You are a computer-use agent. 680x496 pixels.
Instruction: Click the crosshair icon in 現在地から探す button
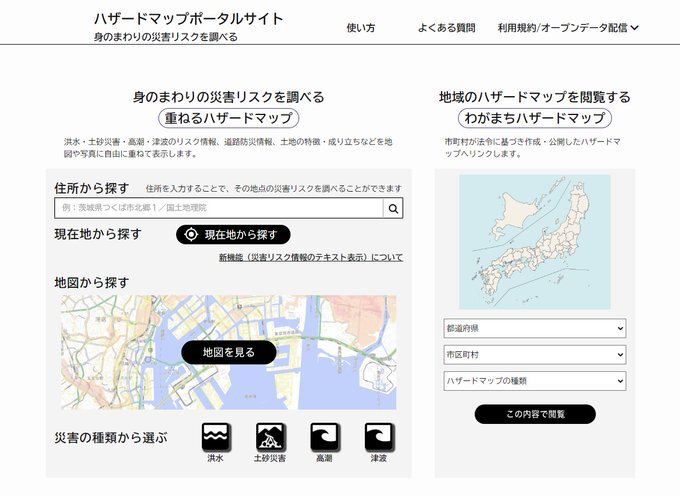pyautogui.click(x=191, y=235)
